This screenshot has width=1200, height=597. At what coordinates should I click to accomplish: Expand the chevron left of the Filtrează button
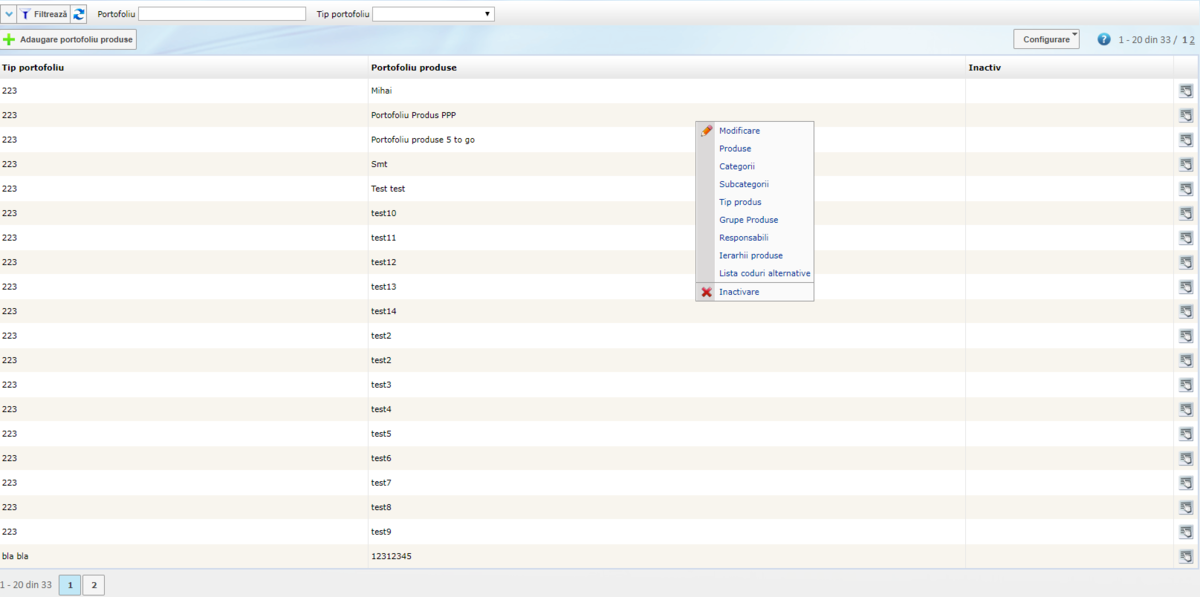click(x=9, y=14)
